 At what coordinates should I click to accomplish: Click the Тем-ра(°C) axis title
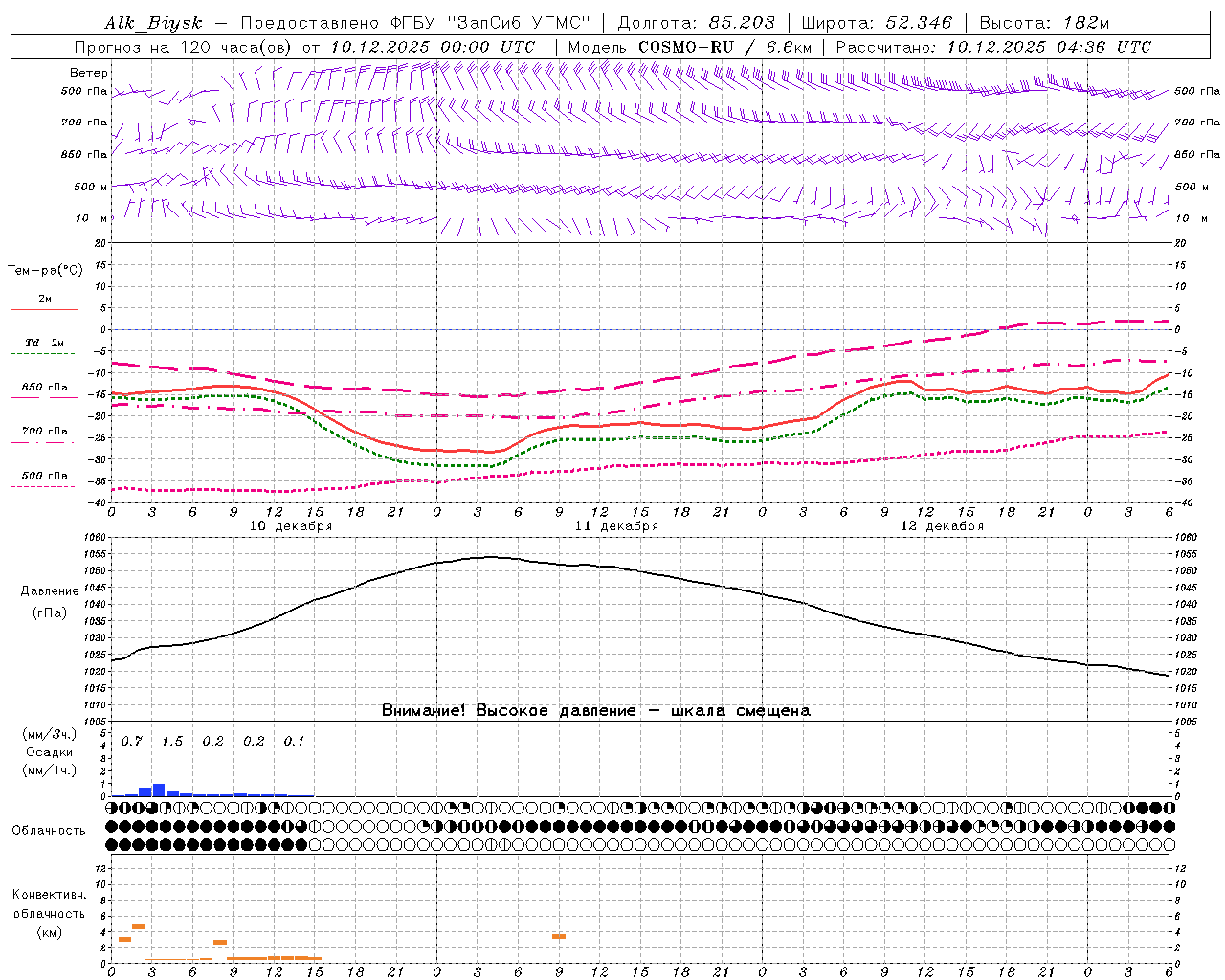pos(45,271)
